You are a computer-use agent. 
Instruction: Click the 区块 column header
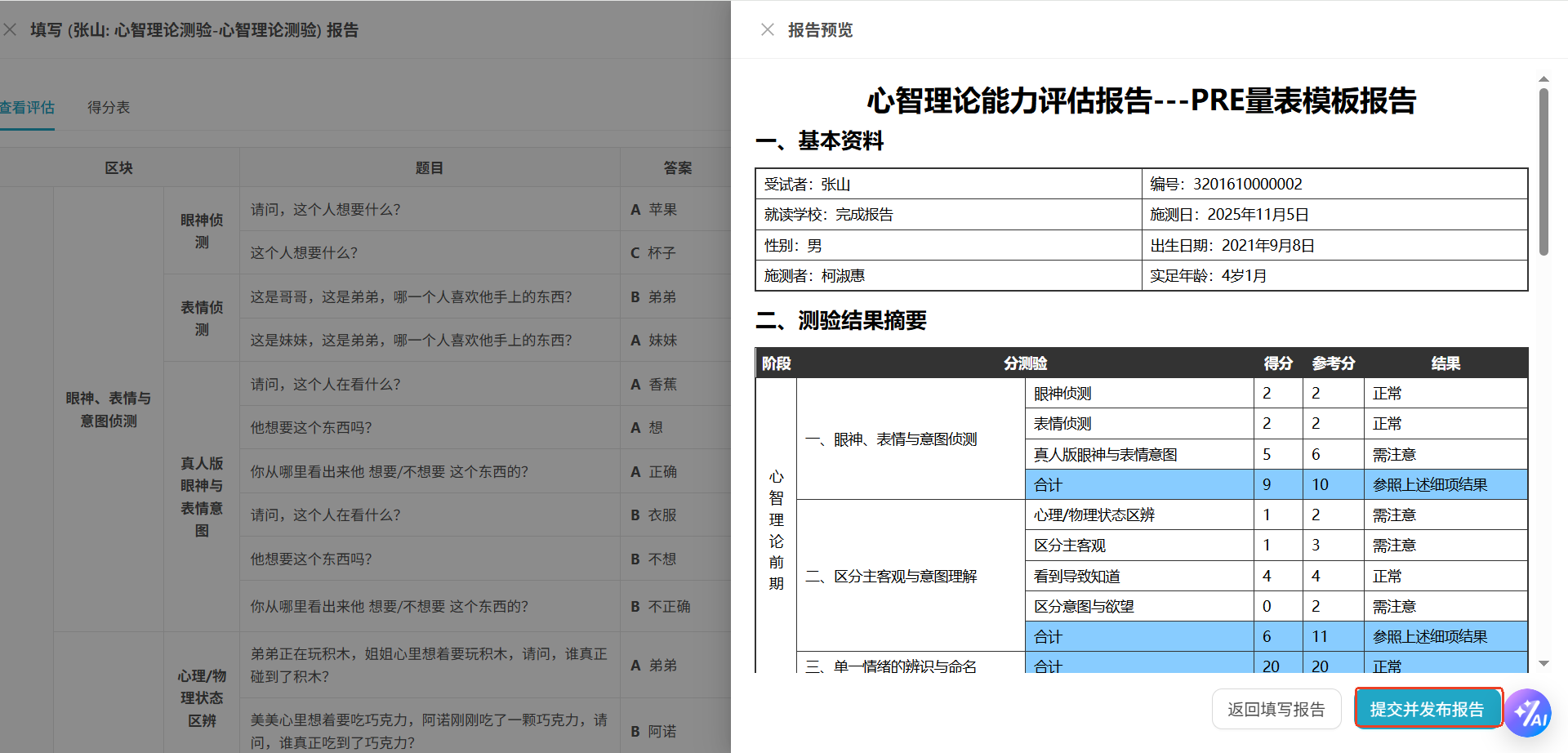point(118,167)
